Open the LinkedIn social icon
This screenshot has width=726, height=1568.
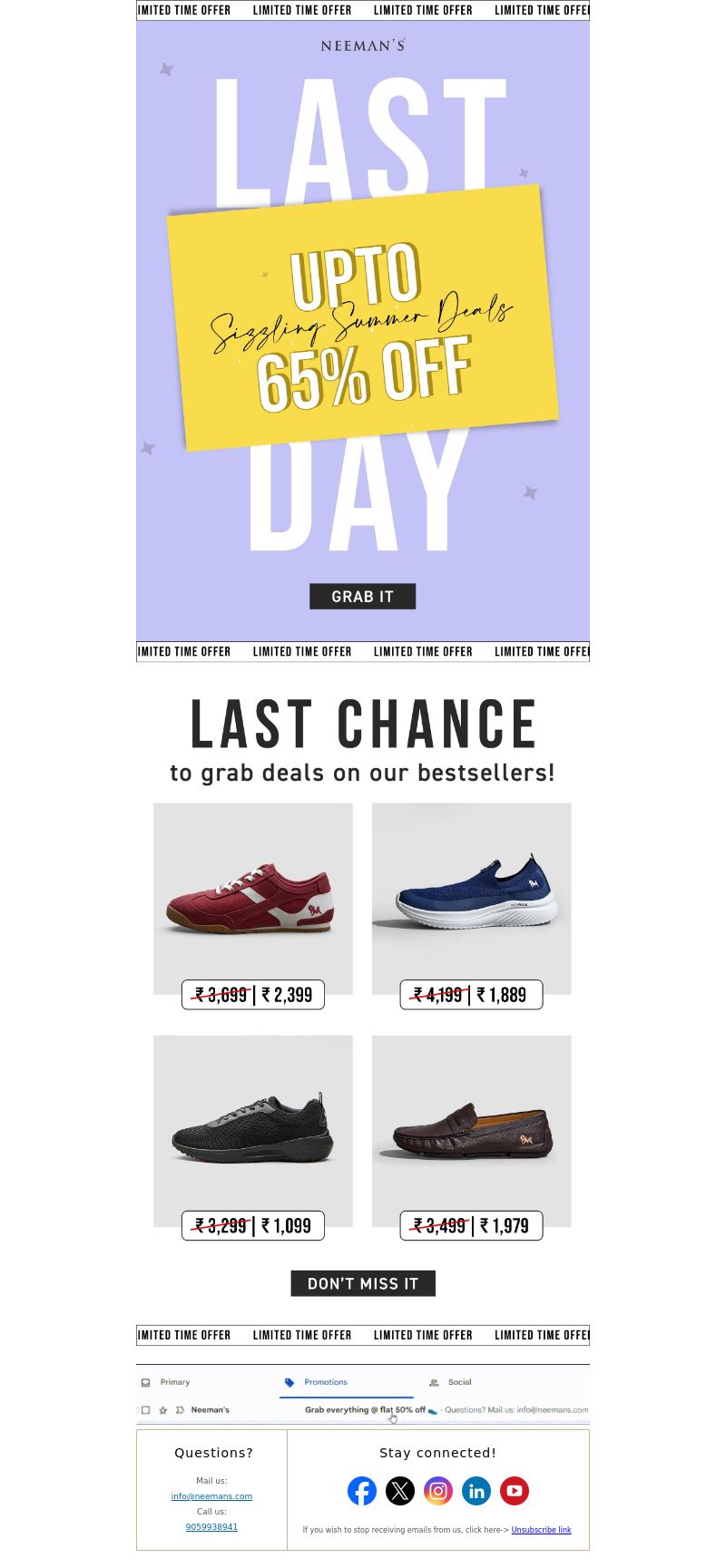click(x=476, y=1491)
